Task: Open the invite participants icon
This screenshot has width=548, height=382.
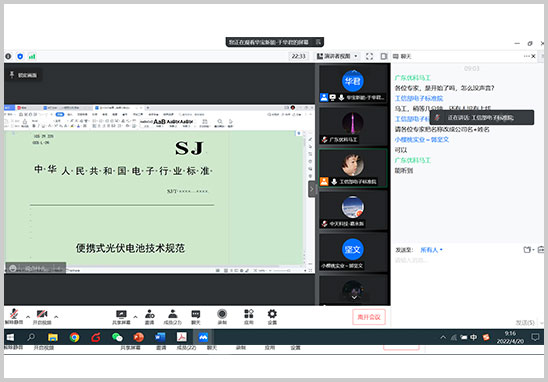Action: coord(150,317)
